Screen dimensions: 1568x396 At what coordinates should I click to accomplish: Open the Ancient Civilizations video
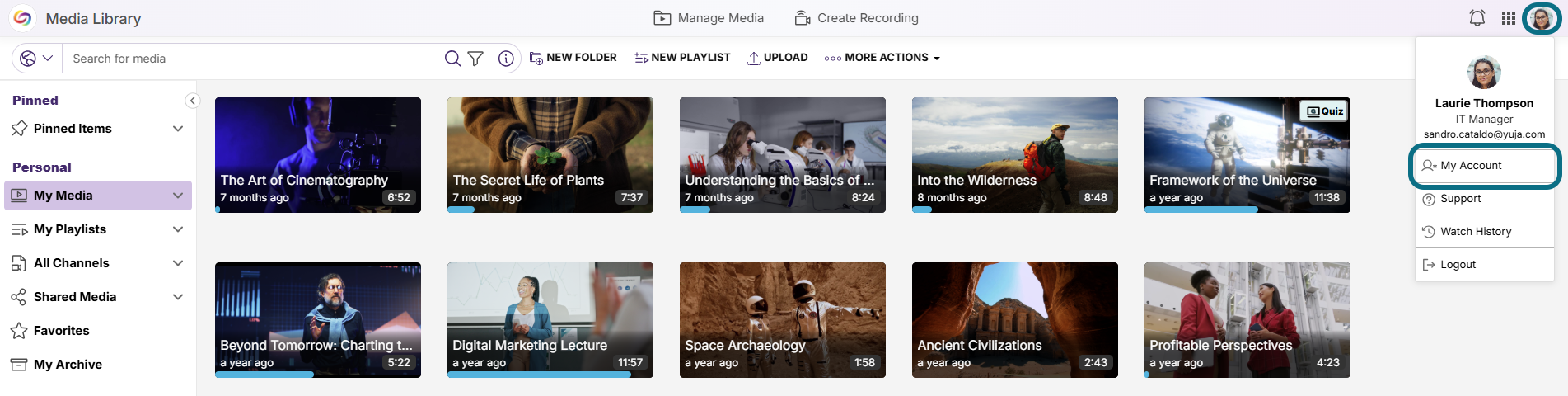(x=1015, y=320)
